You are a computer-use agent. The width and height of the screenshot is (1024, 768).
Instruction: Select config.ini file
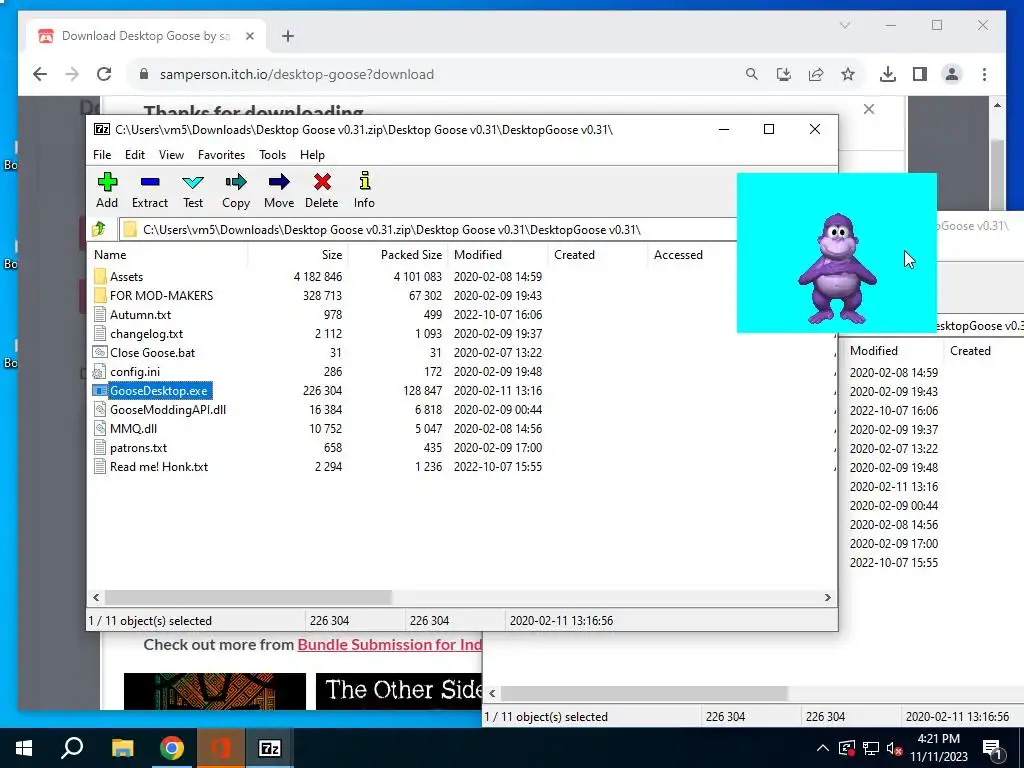135,372
